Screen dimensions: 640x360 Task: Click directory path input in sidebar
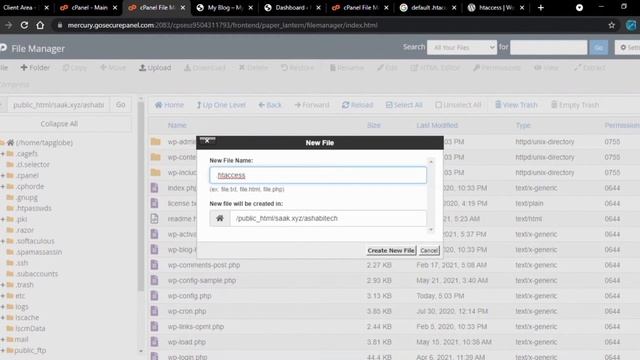coord(58,105)
